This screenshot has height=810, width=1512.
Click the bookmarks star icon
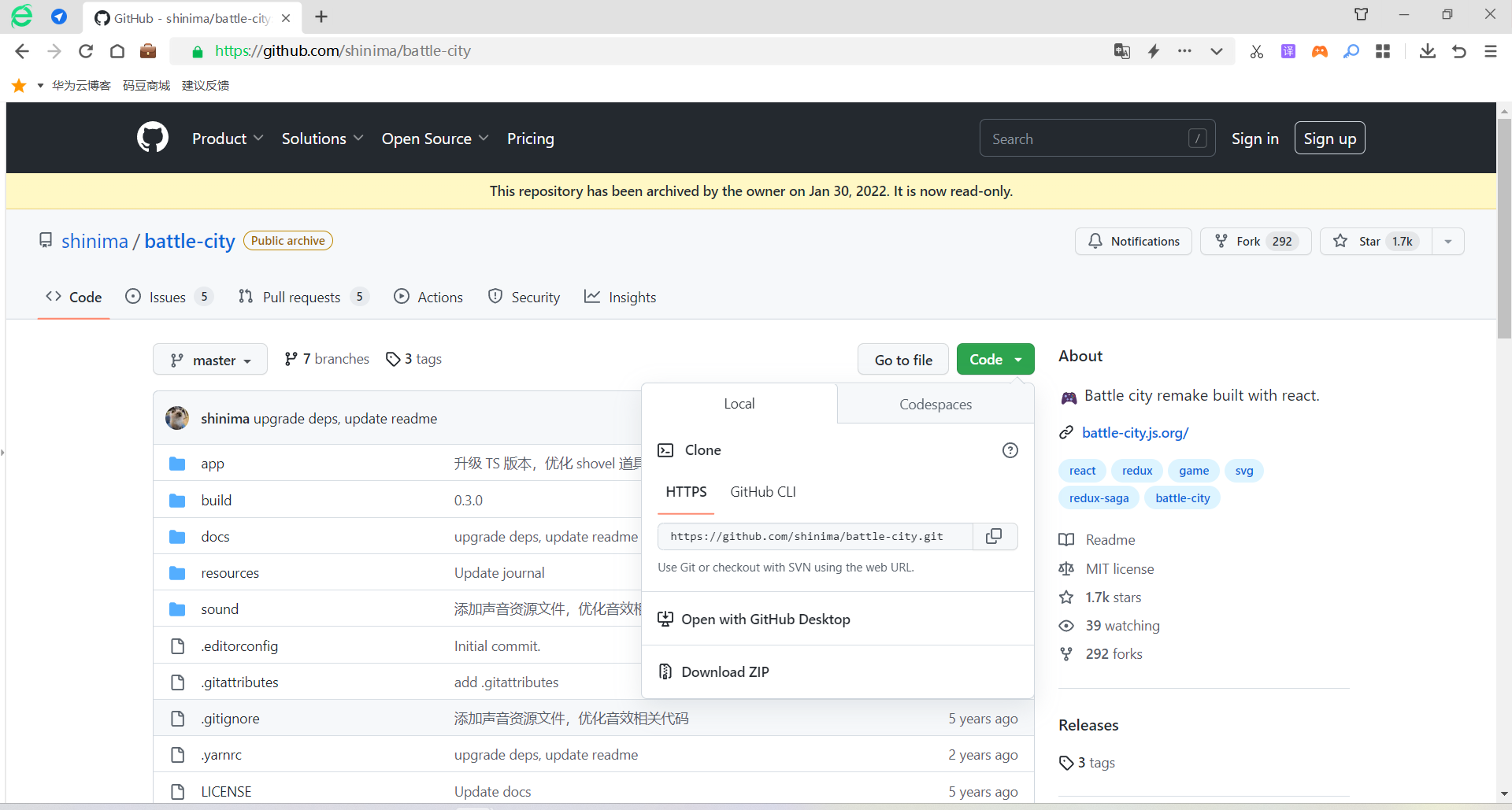19,85
